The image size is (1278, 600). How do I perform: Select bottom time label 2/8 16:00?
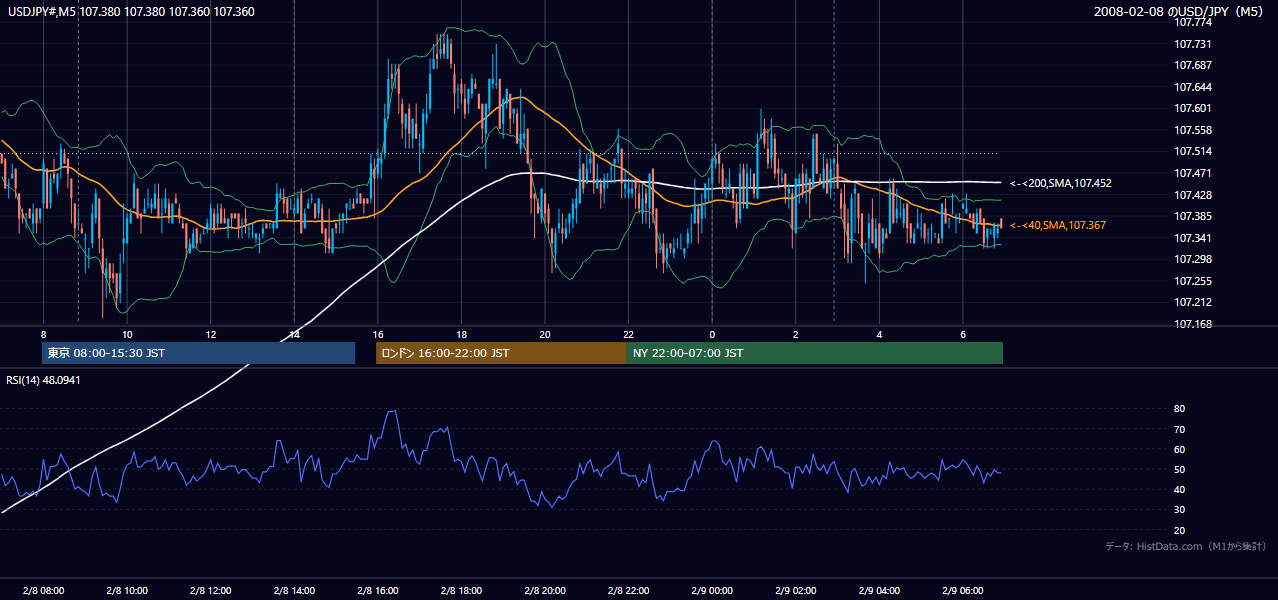(378, 591)
